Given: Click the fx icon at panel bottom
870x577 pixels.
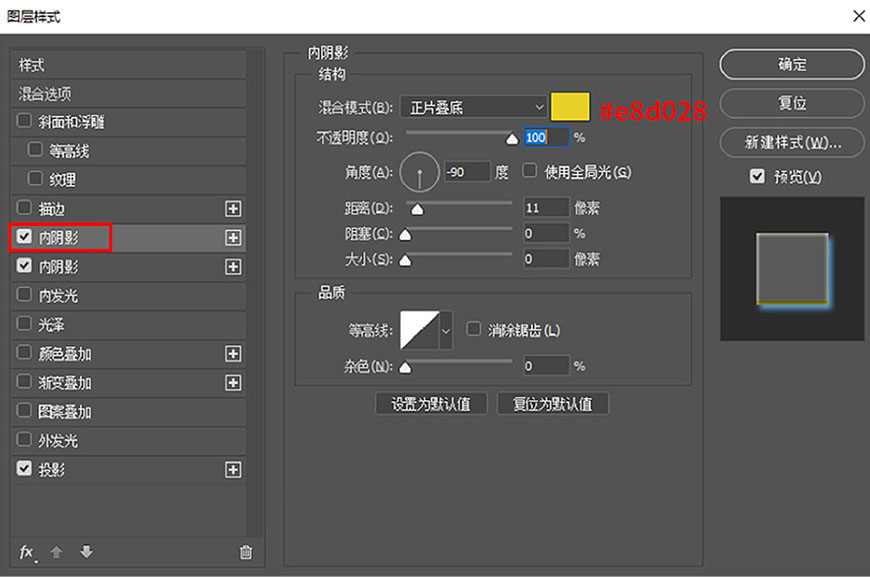Looking at the screenshot, I should tap(25, 552).
